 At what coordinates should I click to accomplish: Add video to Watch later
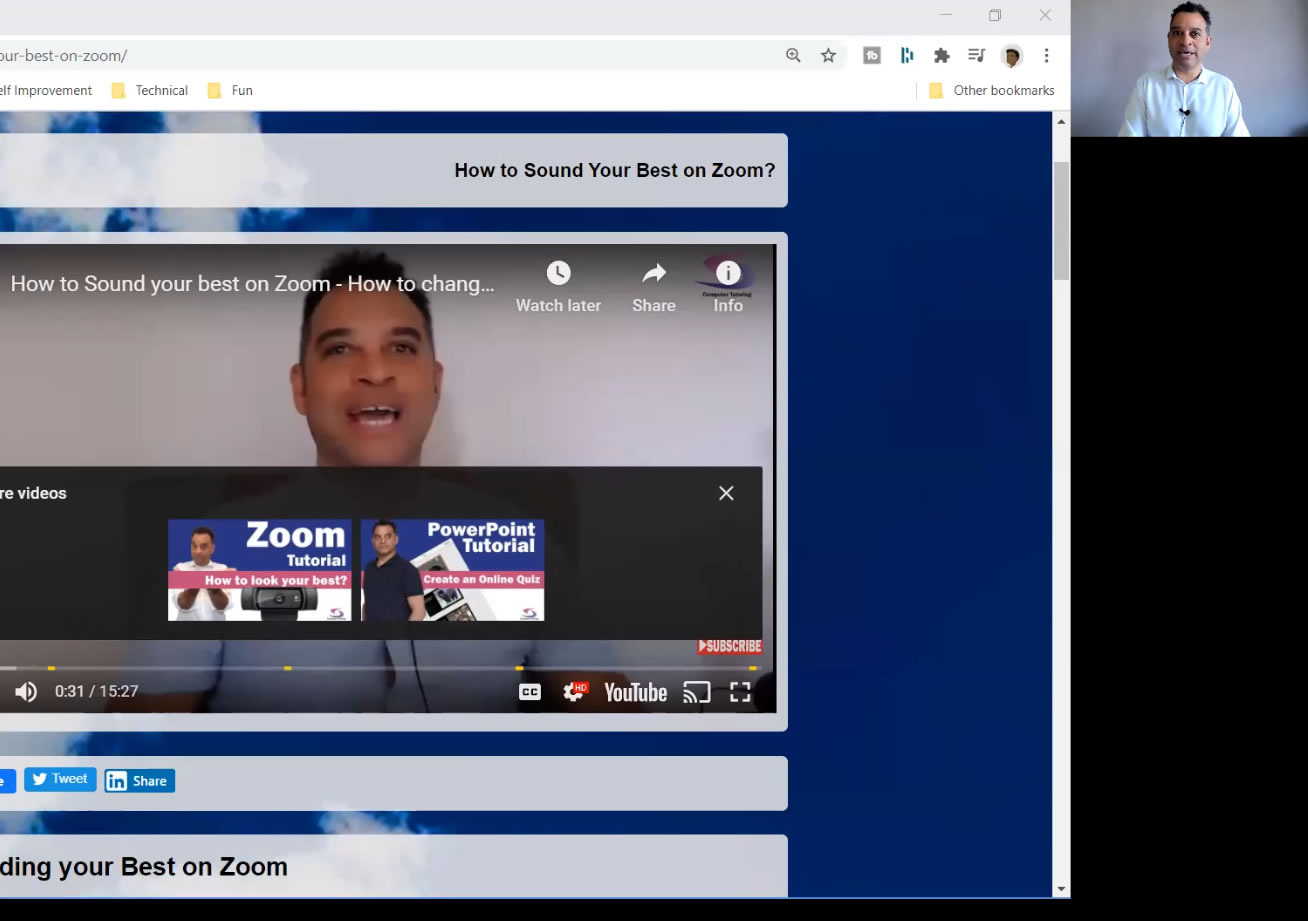[x=558, y=286]
